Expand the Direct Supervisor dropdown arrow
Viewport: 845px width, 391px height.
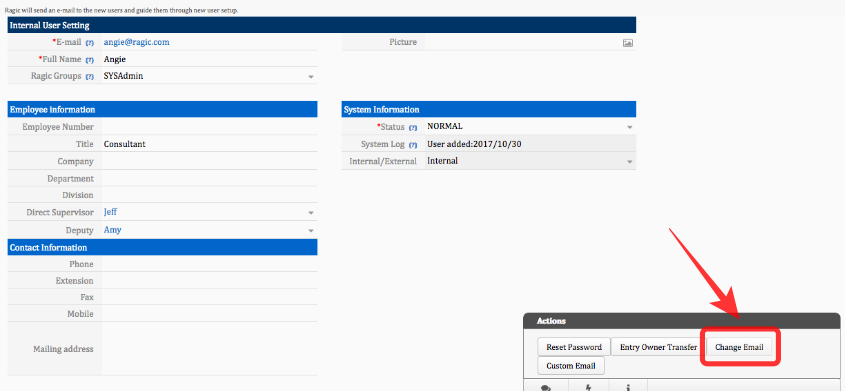(311, 213)
